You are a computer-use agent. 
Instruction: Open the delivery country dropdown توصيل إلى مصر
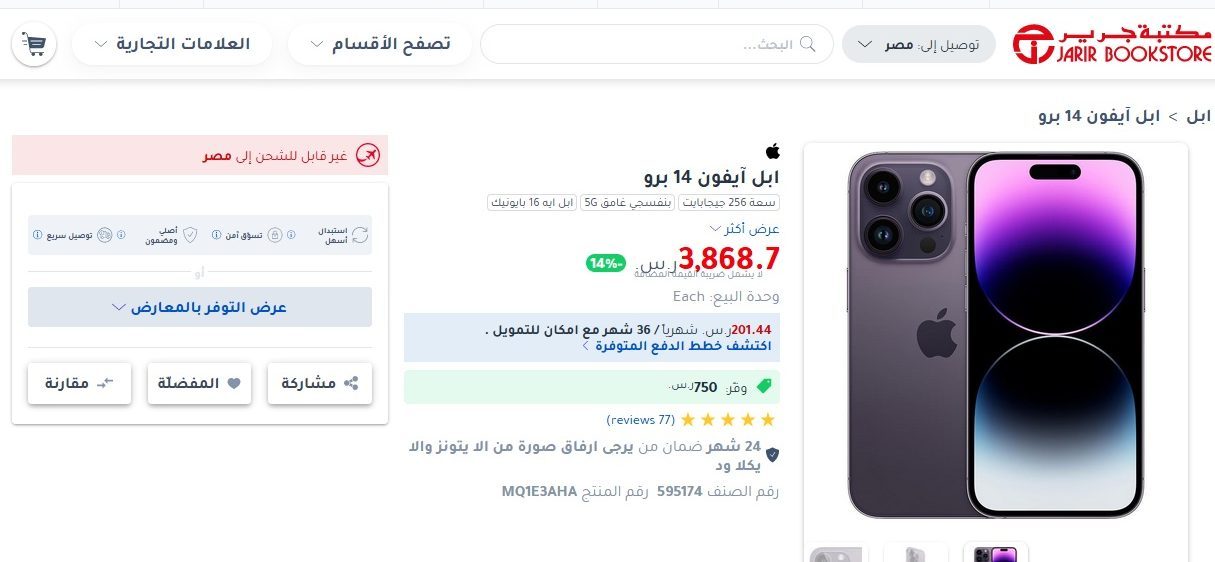coord(919,45)
